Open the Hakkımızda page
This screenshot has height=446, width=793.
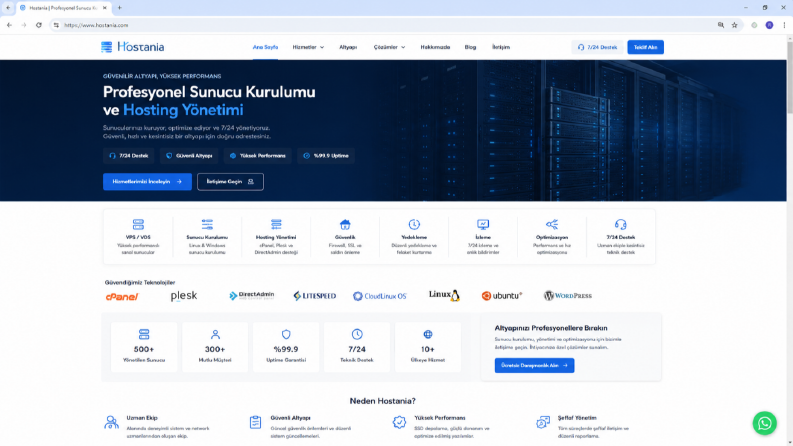[435, 47]
